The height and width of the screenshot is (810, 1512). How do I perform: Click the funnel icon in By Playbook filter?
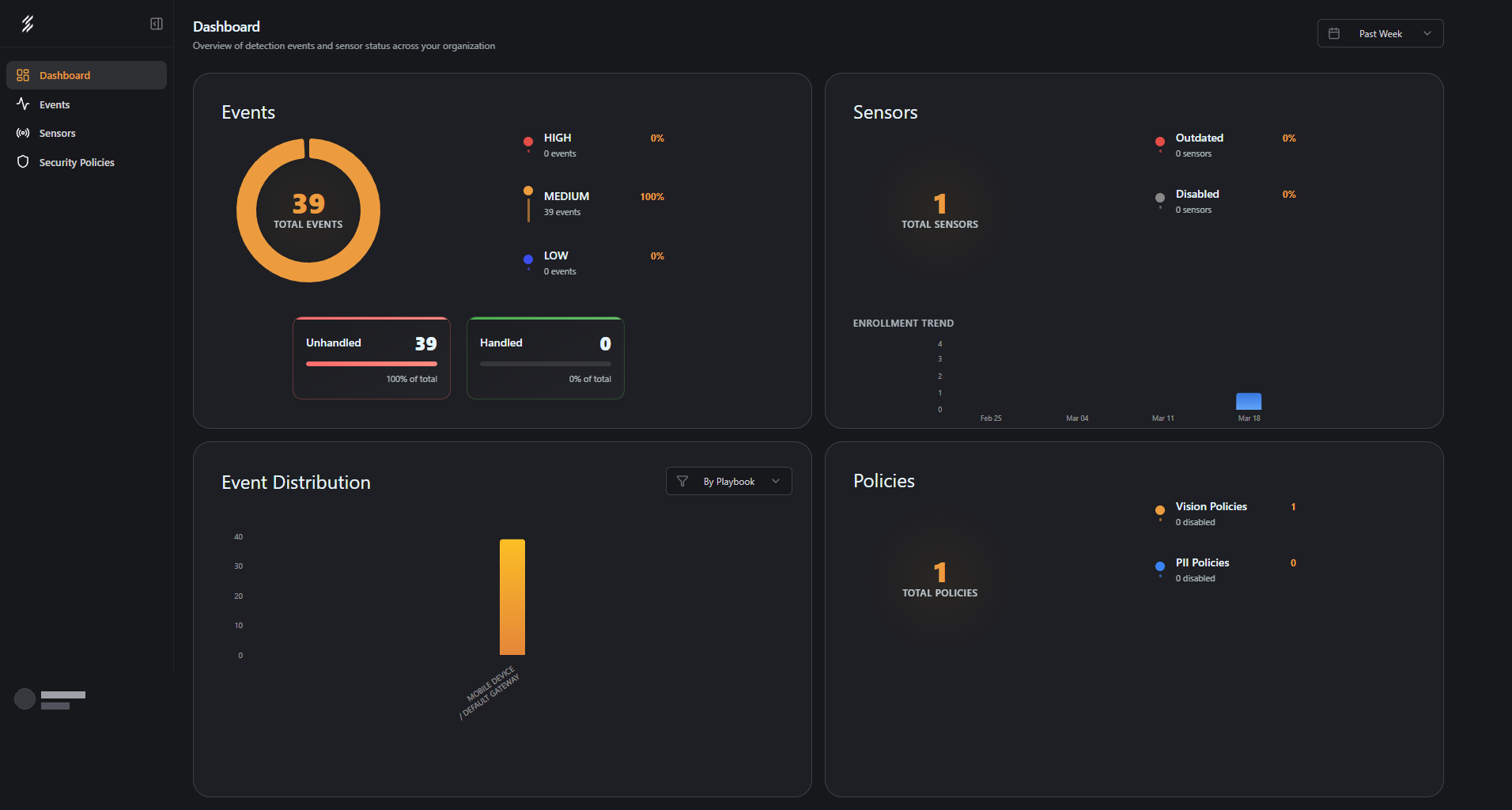coord(682,481)
